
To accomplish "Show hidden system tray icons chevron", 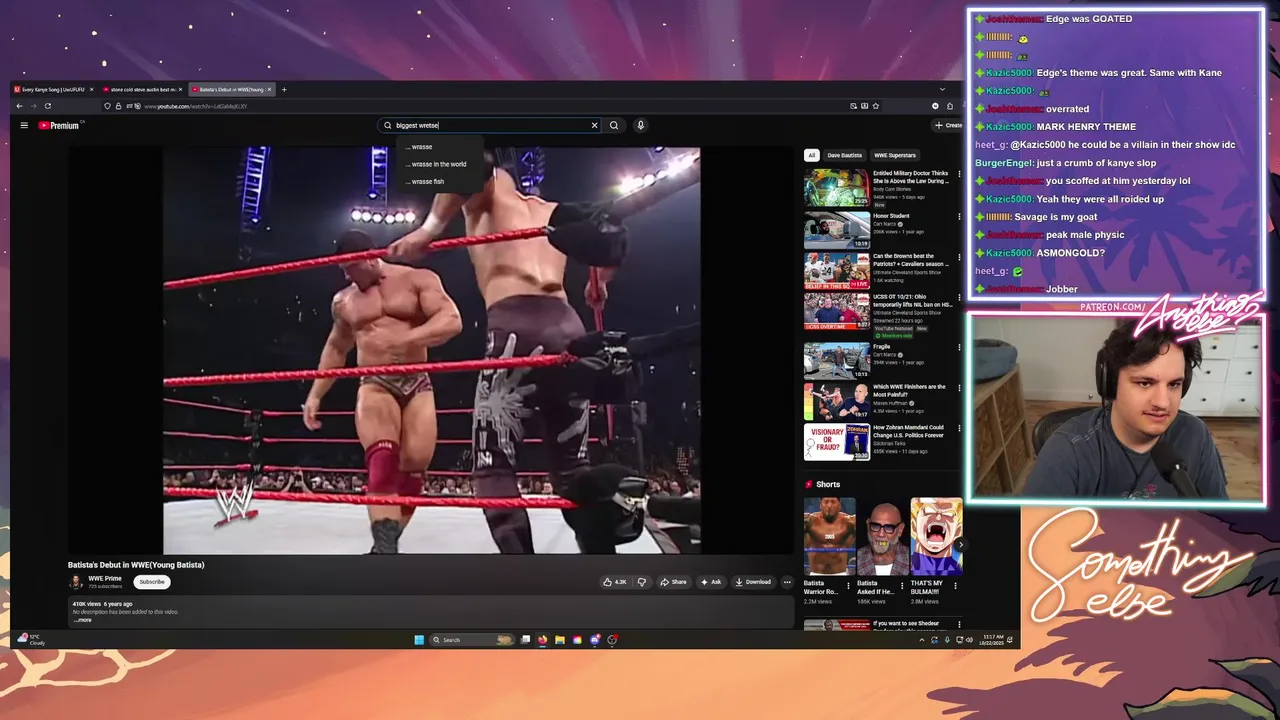I will 921,640.
